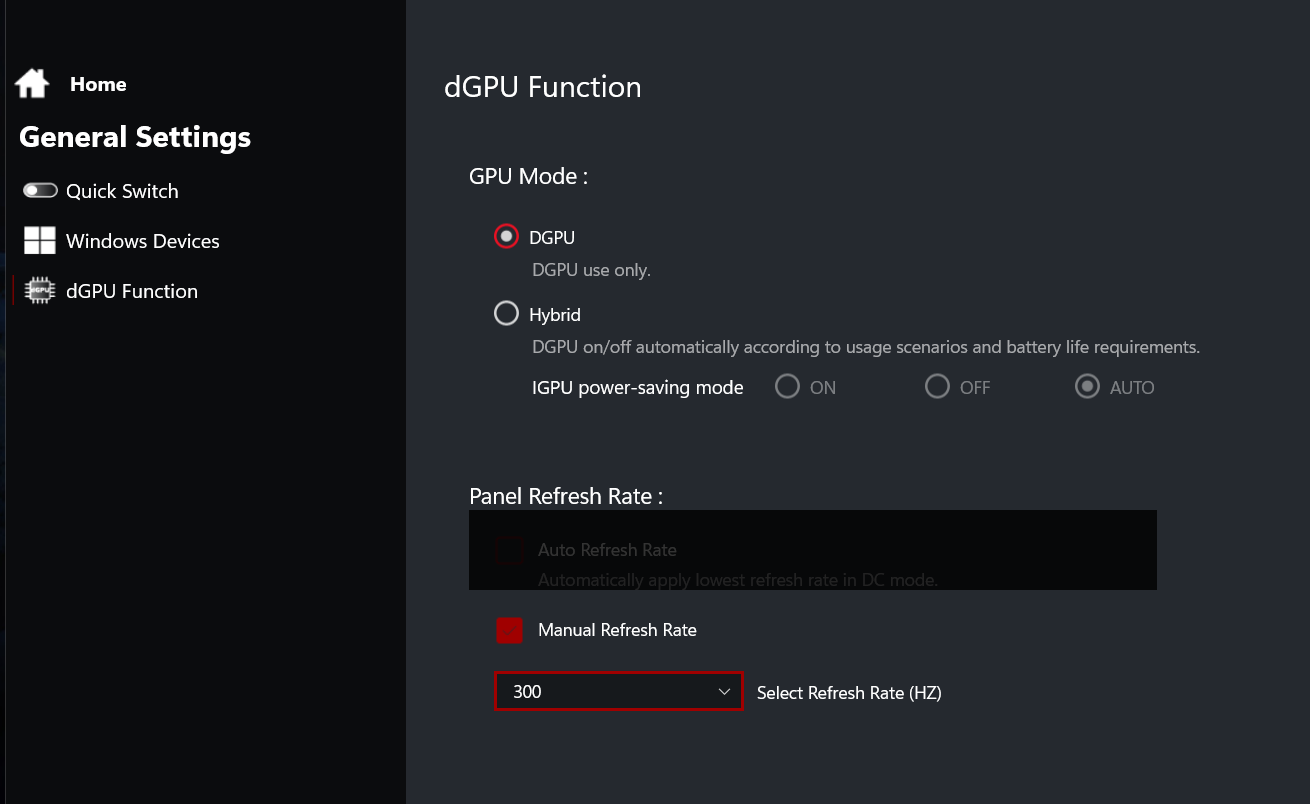Select the DGPU radio button

(506, 237)
